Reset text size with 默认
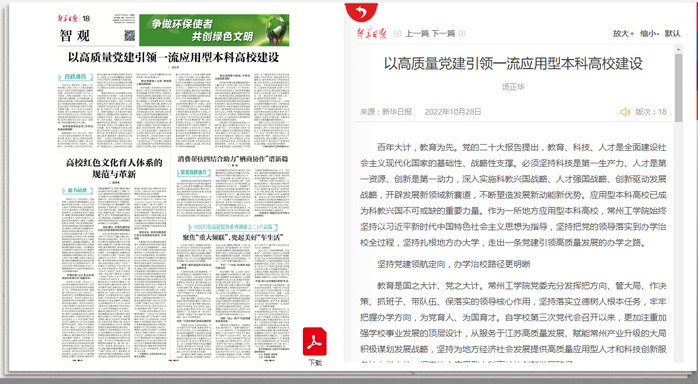Image resolution: width=698 pixels, height=384 pixels. click(x=673, y=33)
